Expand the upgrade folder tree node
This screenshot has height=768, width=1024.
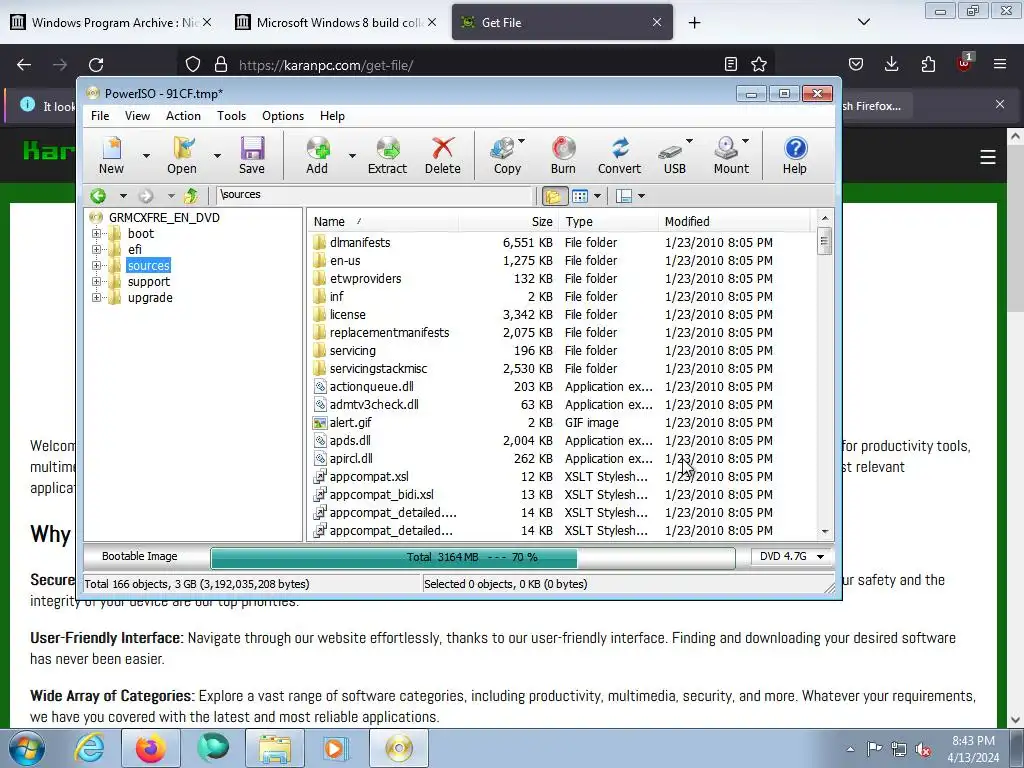pyautogui.click(x=97, y=297)
